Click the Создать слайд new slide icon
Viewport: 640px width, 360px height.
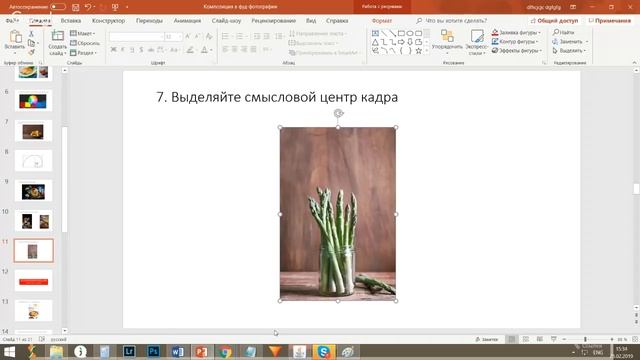point(58,37)
